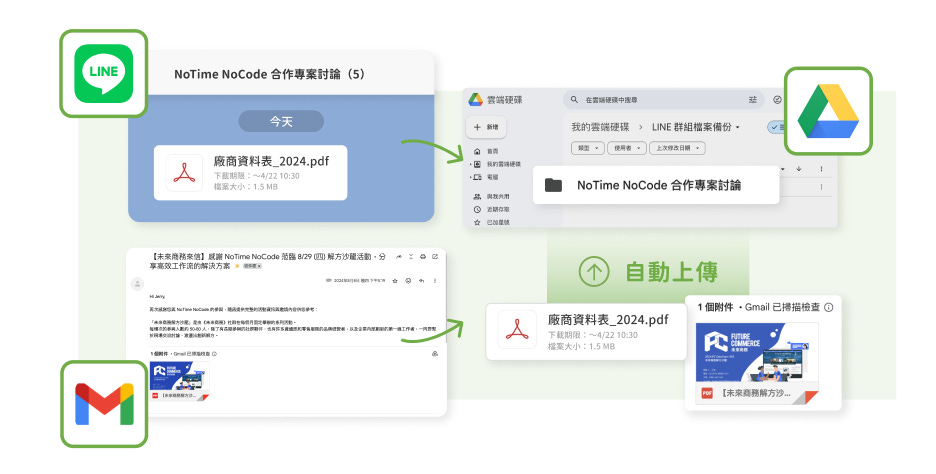Save all Gmail attachments to Drive icon
The image size is (936, 474).
pyautogui.click(x=435, y=354)
